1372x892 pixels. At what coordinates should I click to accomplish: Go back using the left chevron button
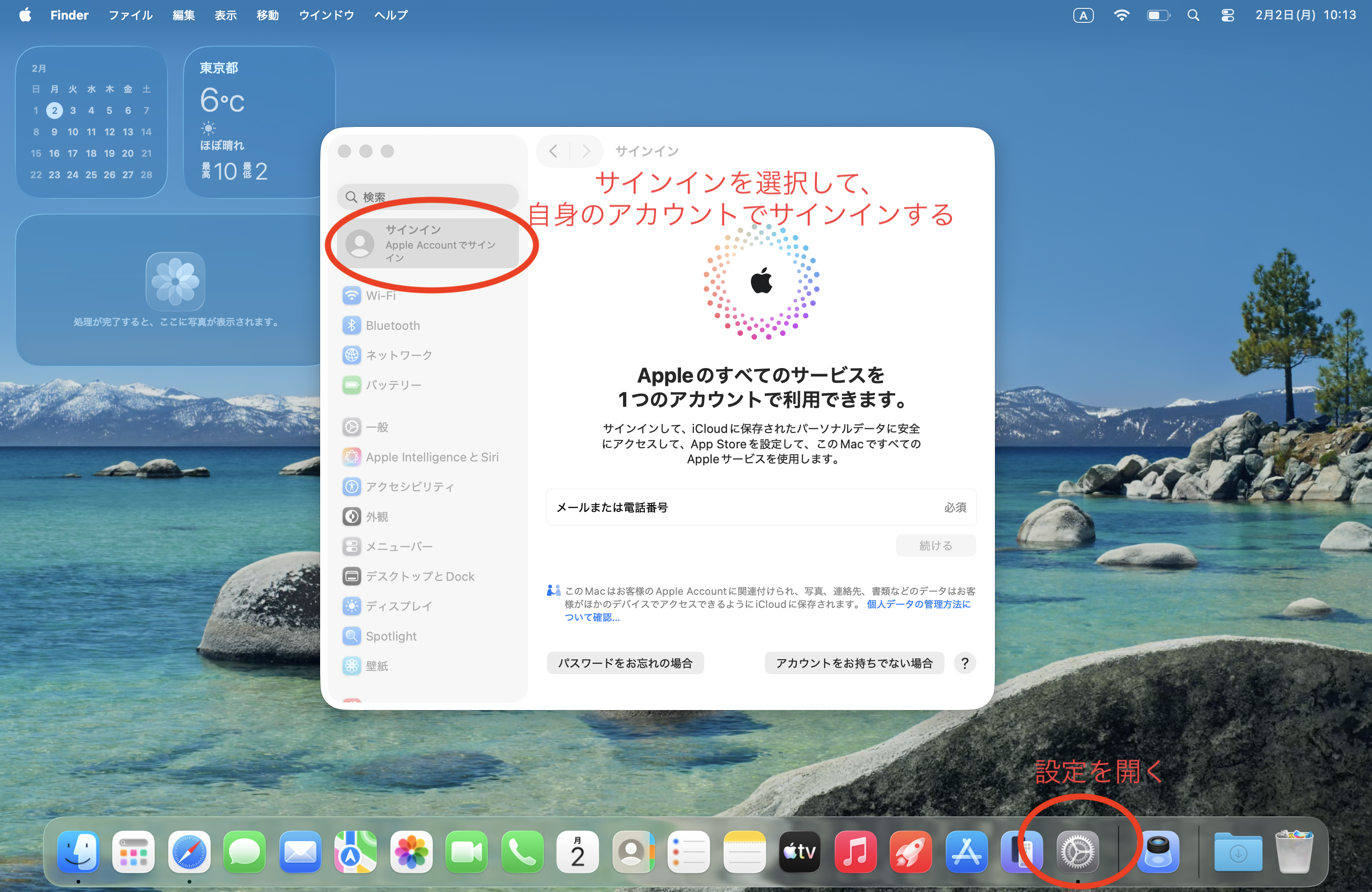pyautogui.click(x=553, y=151)
